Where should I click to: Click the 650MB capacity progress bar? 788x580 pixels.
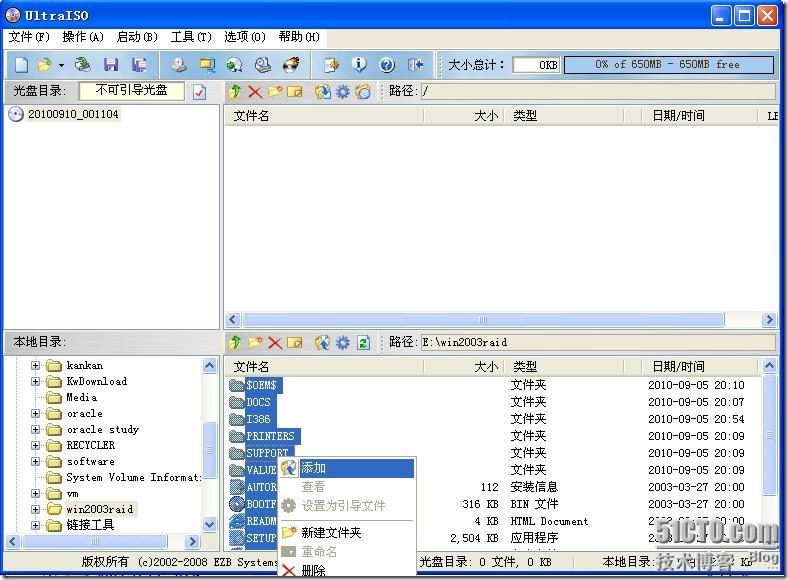[x=668, y=65]
